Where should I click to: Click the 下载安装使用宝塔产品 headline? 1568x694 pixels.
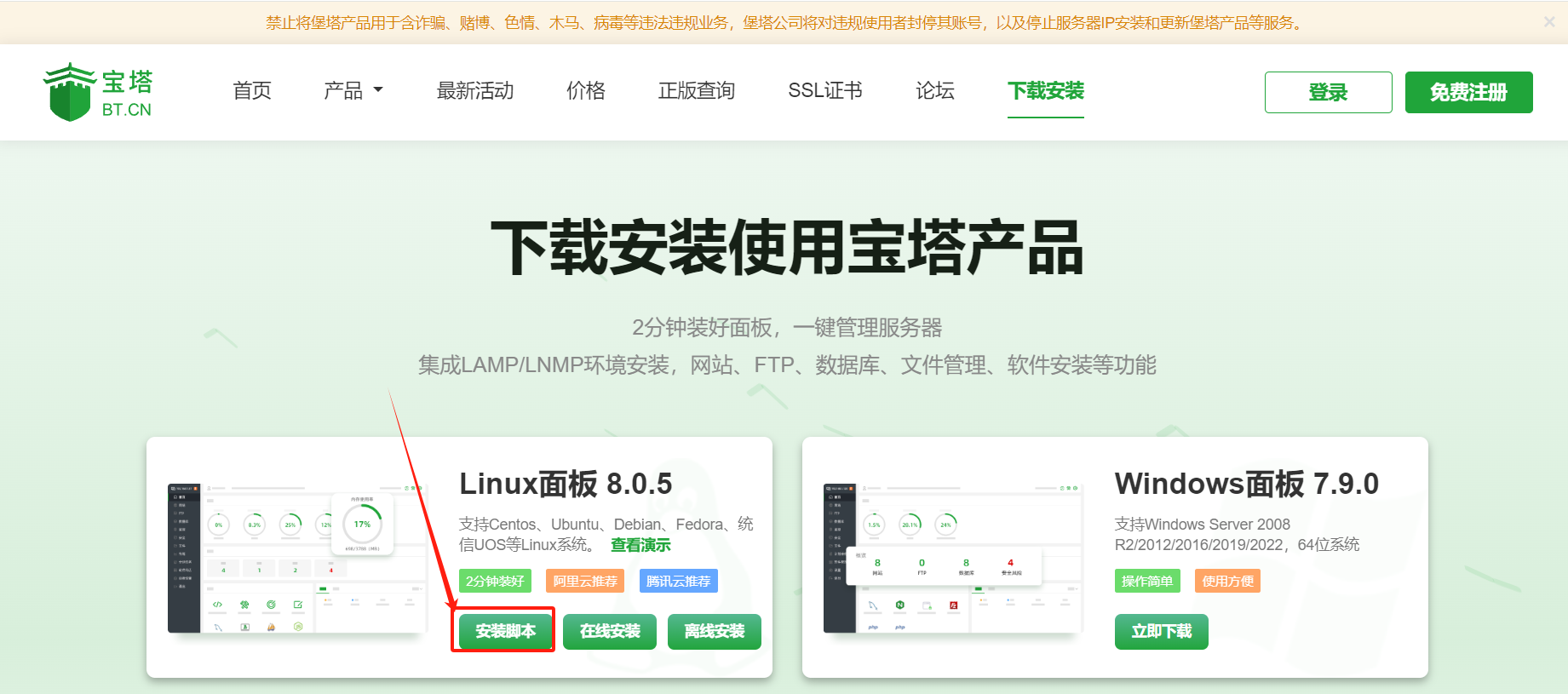click(x=787, y=247)
